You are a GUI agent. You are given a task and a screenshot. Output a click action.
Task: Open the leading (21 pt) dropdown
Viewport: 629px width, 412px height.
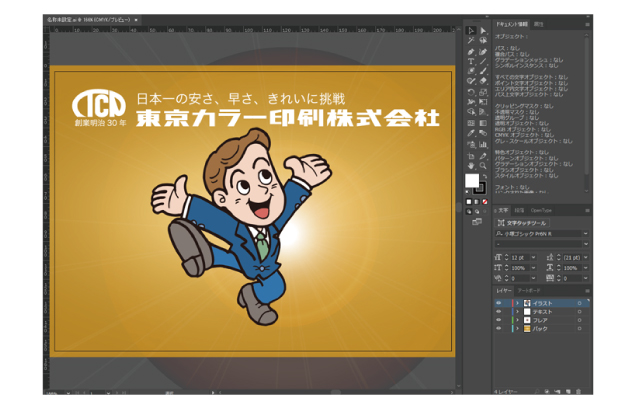pyautogui.click(x=585, y=257)
